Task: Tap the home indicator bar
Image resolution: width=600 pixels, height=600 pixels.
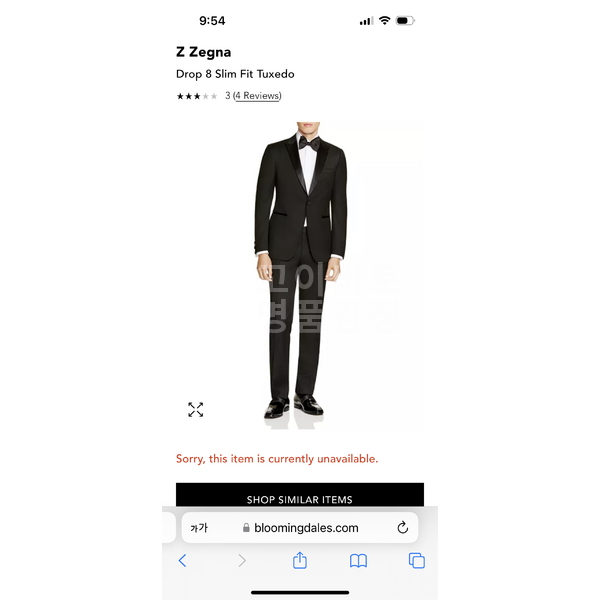Action: point(300,593)
